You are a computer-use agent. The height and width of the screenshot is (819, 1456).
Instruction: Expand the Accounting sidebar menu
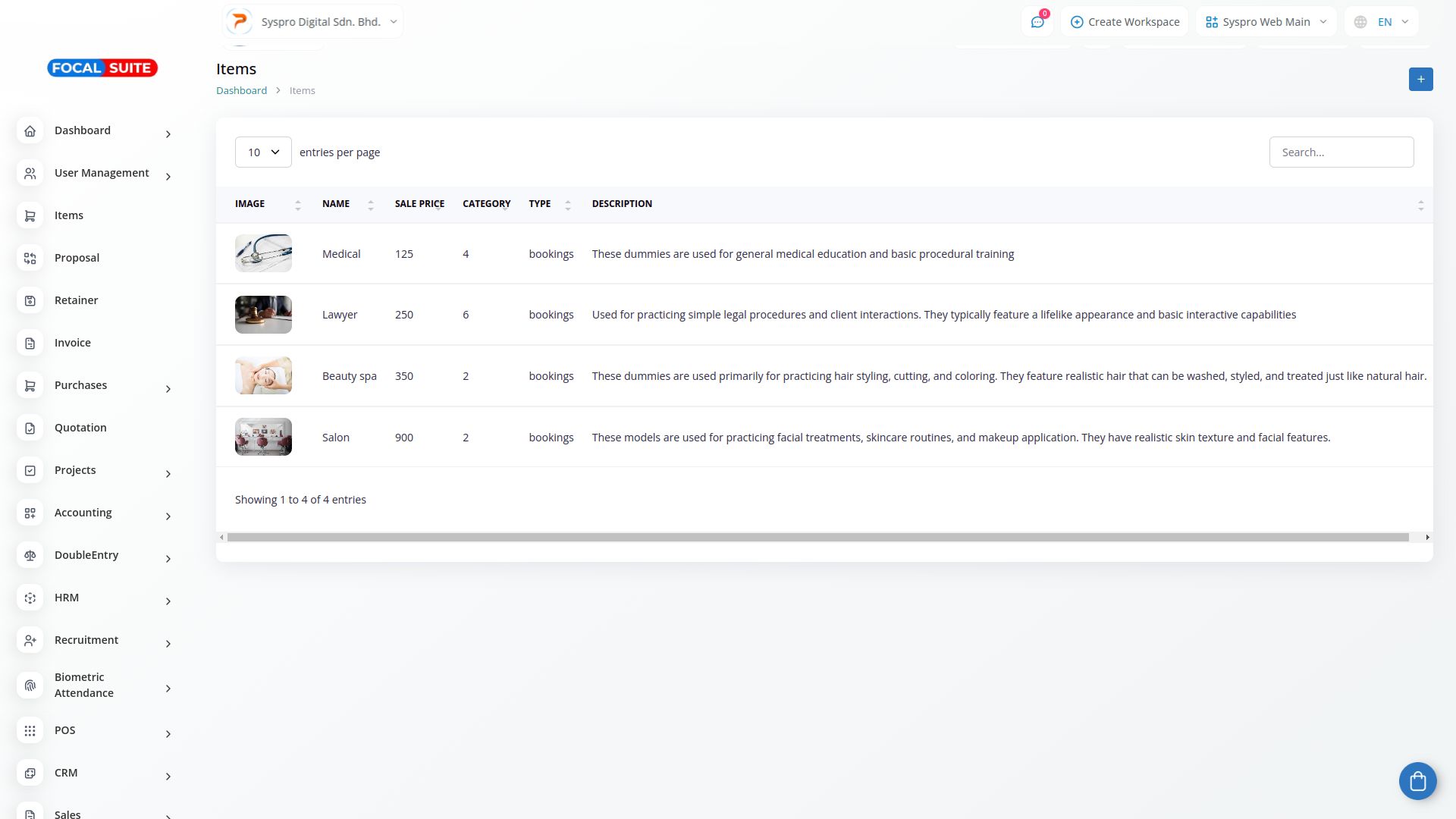pyautogui.click(x=168, y=516)
